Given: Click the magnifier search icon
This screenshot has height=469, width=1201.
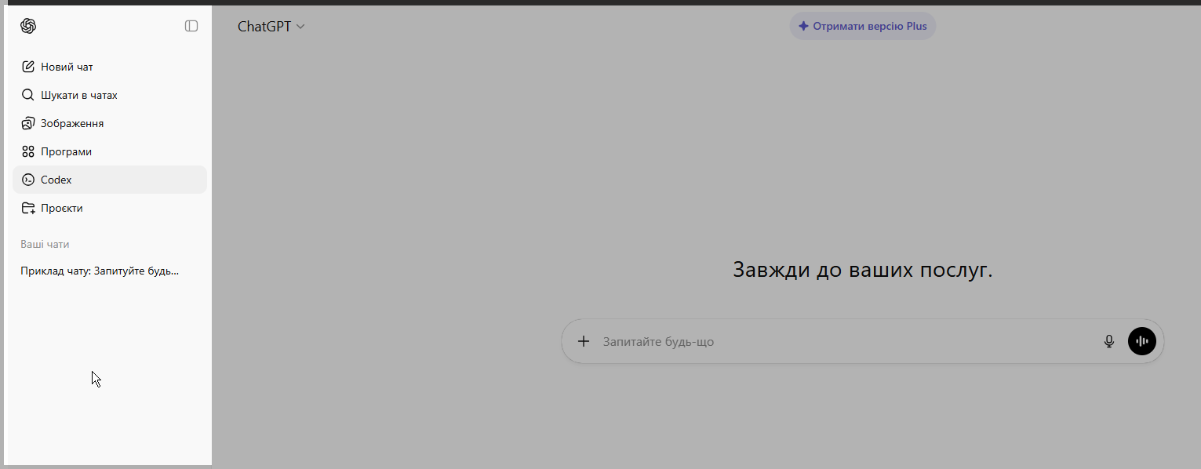Looking at the screenshot, I should [x=28, y=95].
